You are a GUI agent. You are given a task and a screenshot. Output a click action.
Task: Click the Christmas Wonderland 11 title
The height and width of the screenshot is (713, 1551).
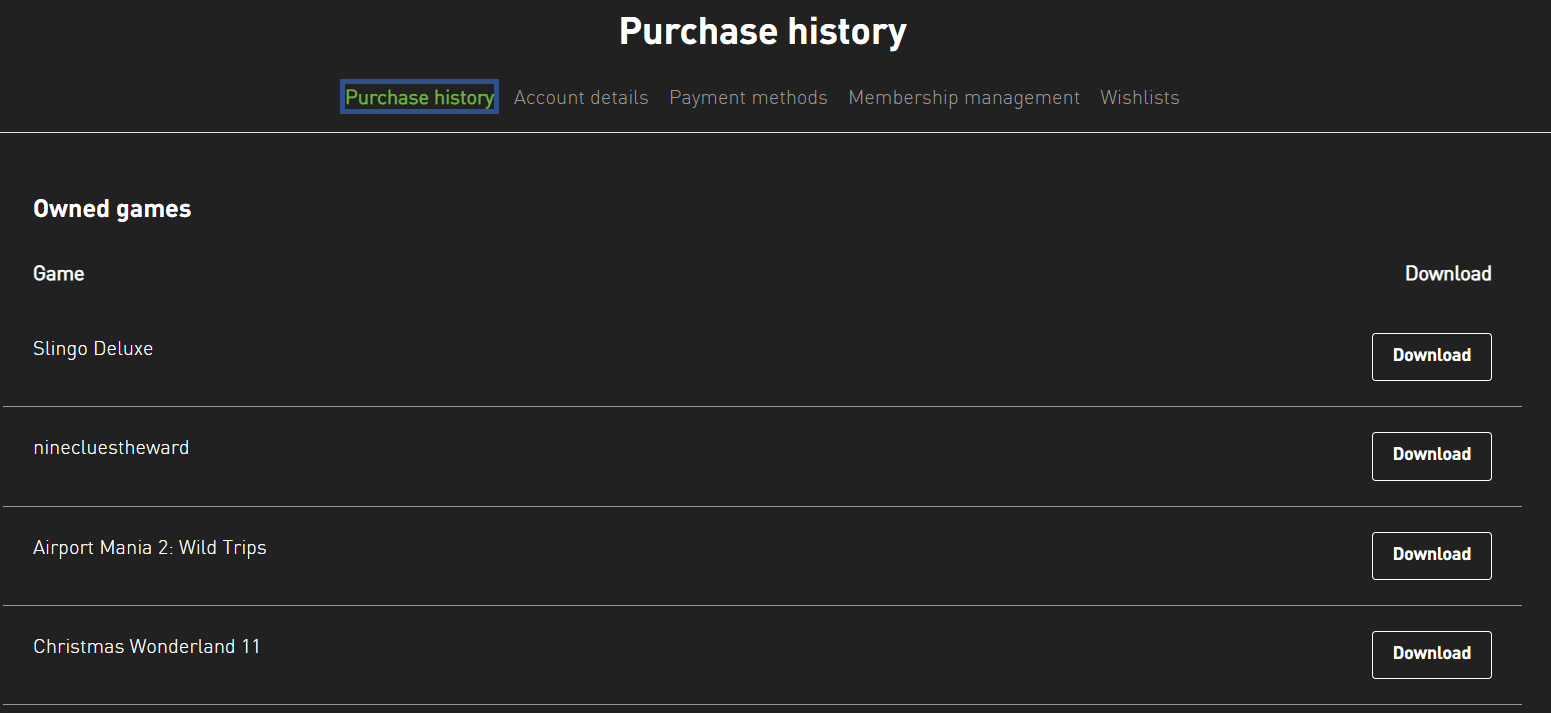[147, 647]
